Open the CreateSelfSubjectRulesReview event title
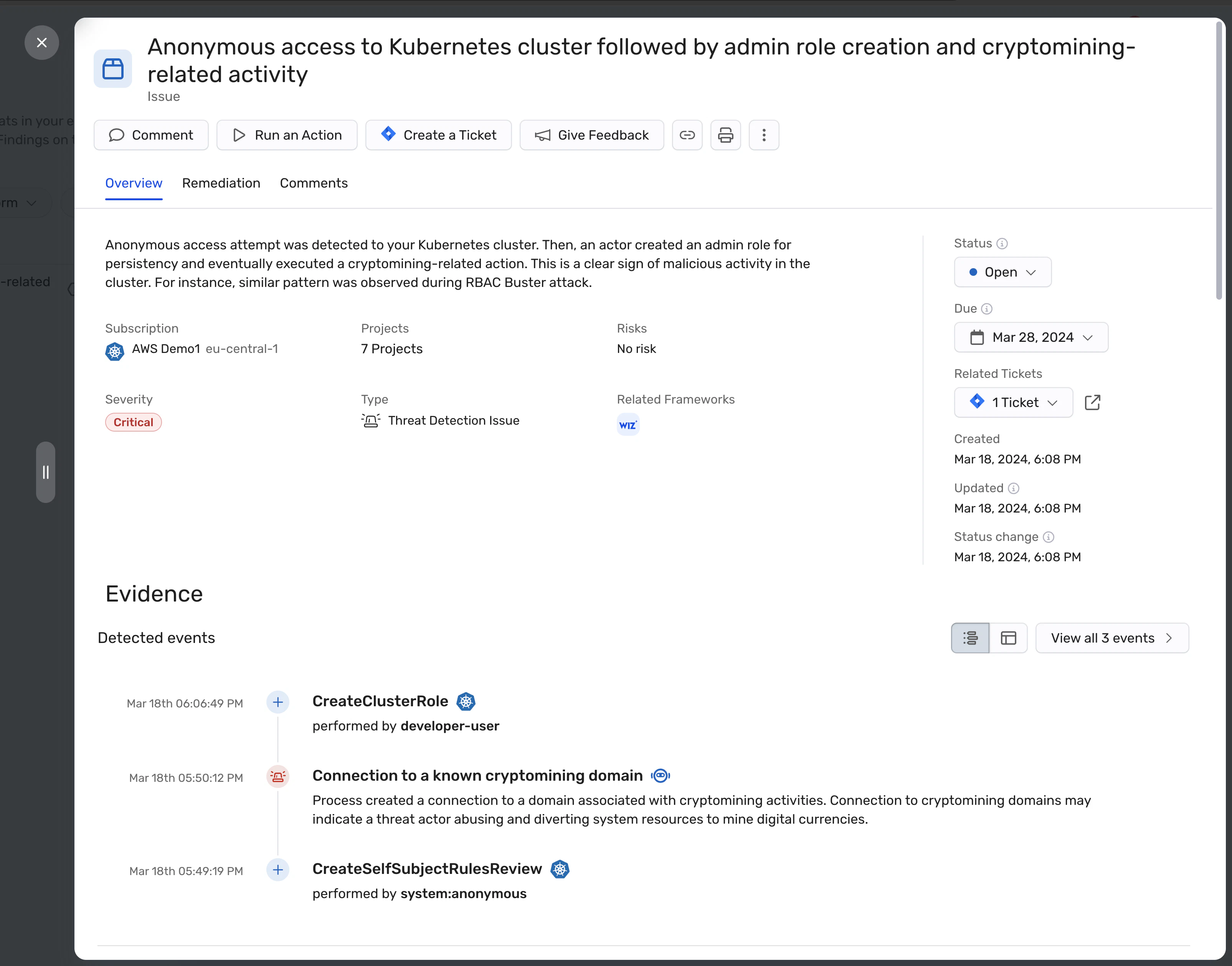 pos(427,869)
